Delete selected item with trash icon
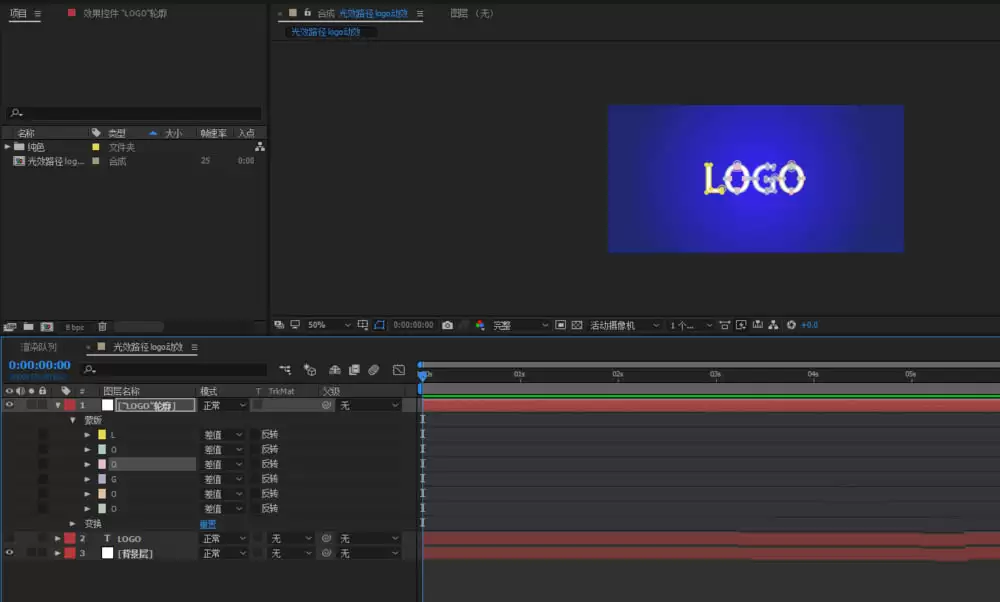1000x602 pixels. (102, 327)
